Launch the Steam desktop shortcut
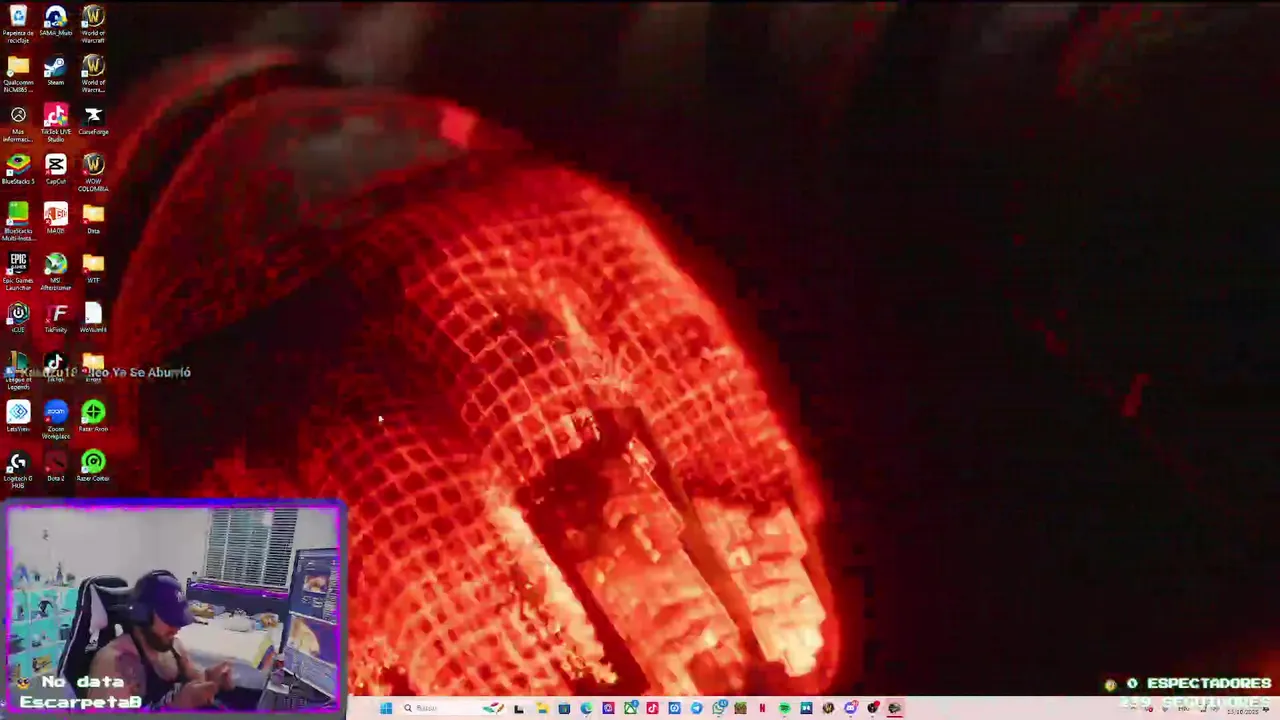This screenshot has height=720, width=1280. [x=55, y=71]
